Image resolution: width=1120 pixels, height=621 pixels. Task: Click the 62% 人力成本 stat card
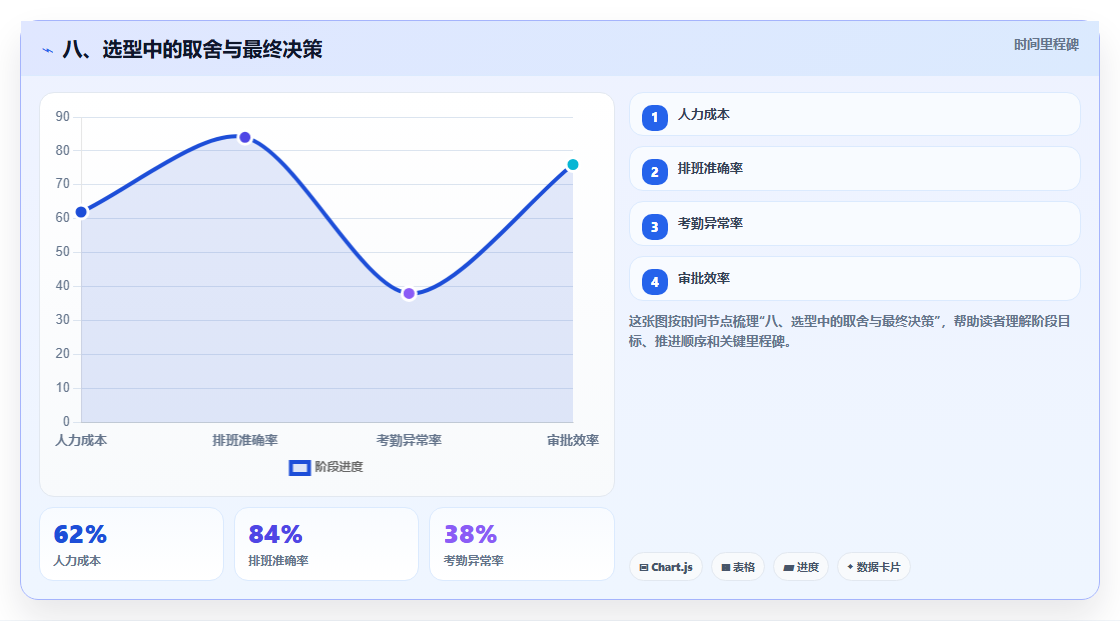click(x=131, y=544)
